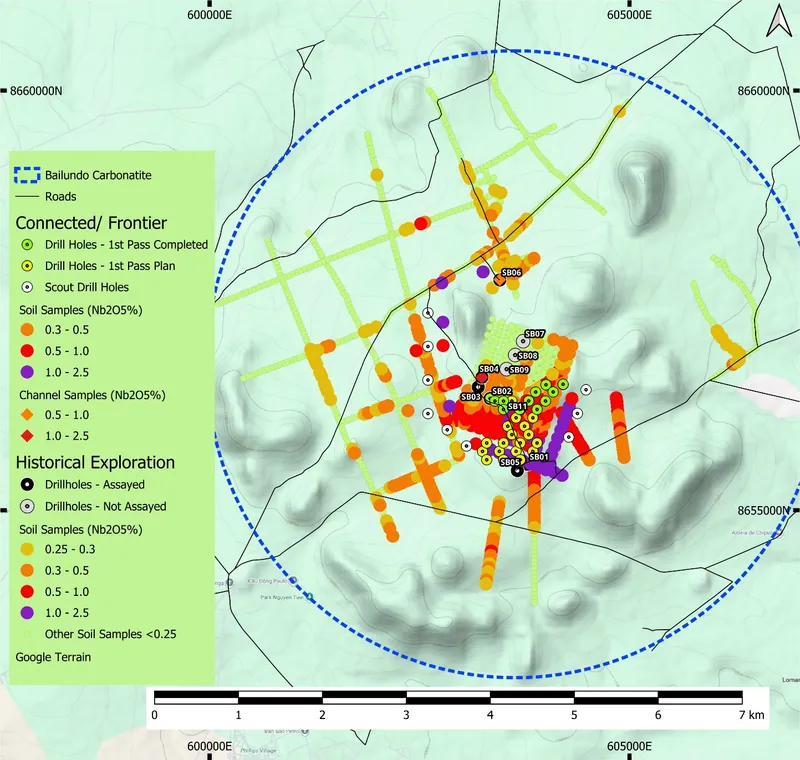800x760 pixels.
Task: Click the 600000E label at map top
Action: (x=209, y=15)
